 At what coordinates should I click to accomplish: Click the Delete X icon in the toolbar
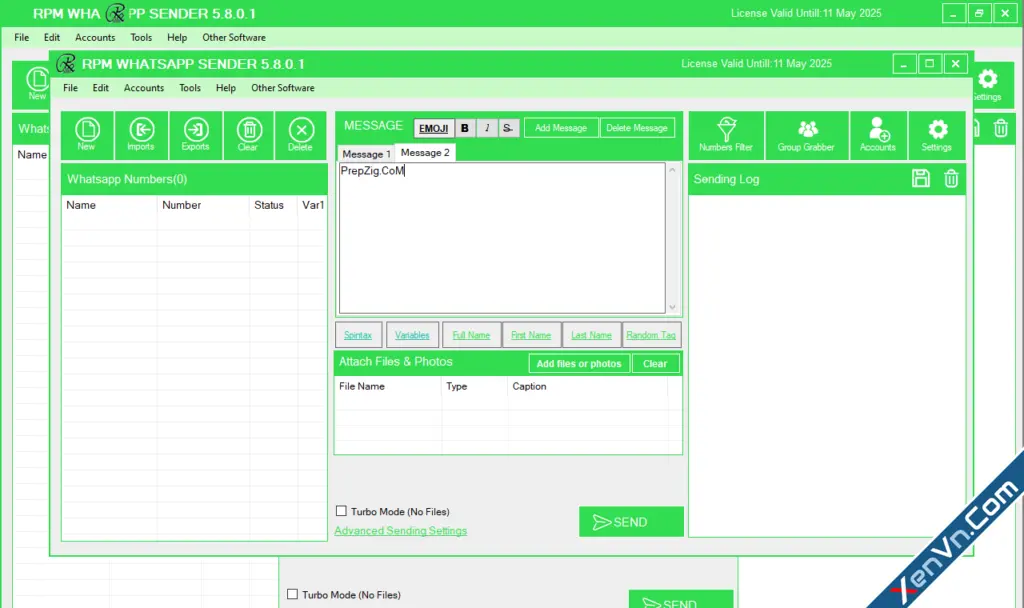300,135
